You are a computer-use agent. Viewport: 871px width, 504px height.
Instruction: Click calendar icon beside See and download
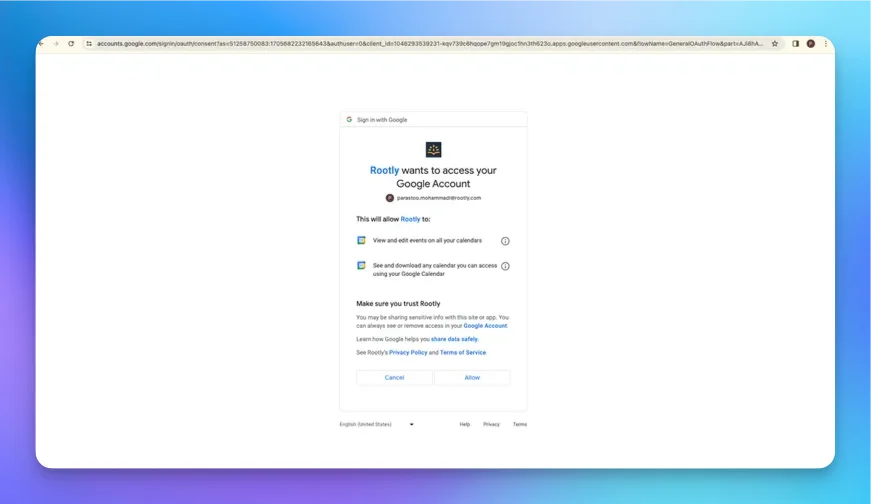(x=361, y=266)
